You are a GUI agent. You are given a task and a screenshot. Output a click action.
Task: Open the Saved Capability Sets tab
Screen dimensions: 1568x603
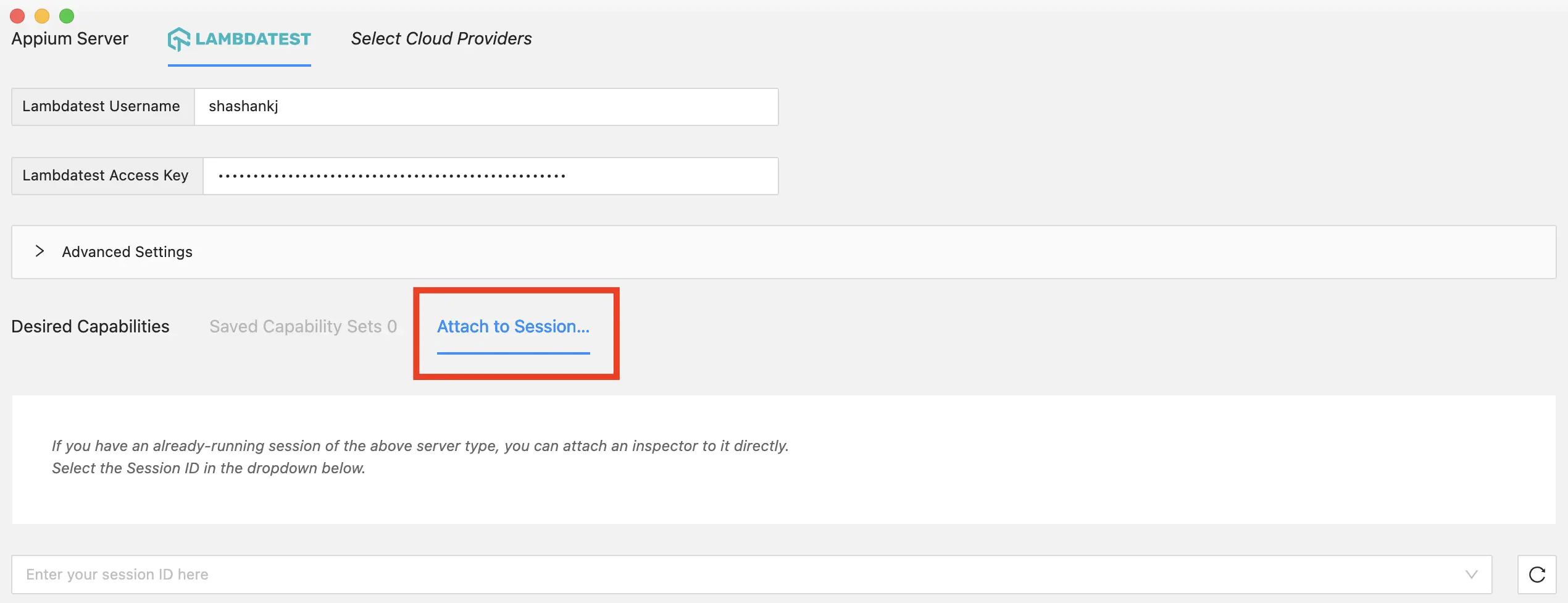[302, 326]
